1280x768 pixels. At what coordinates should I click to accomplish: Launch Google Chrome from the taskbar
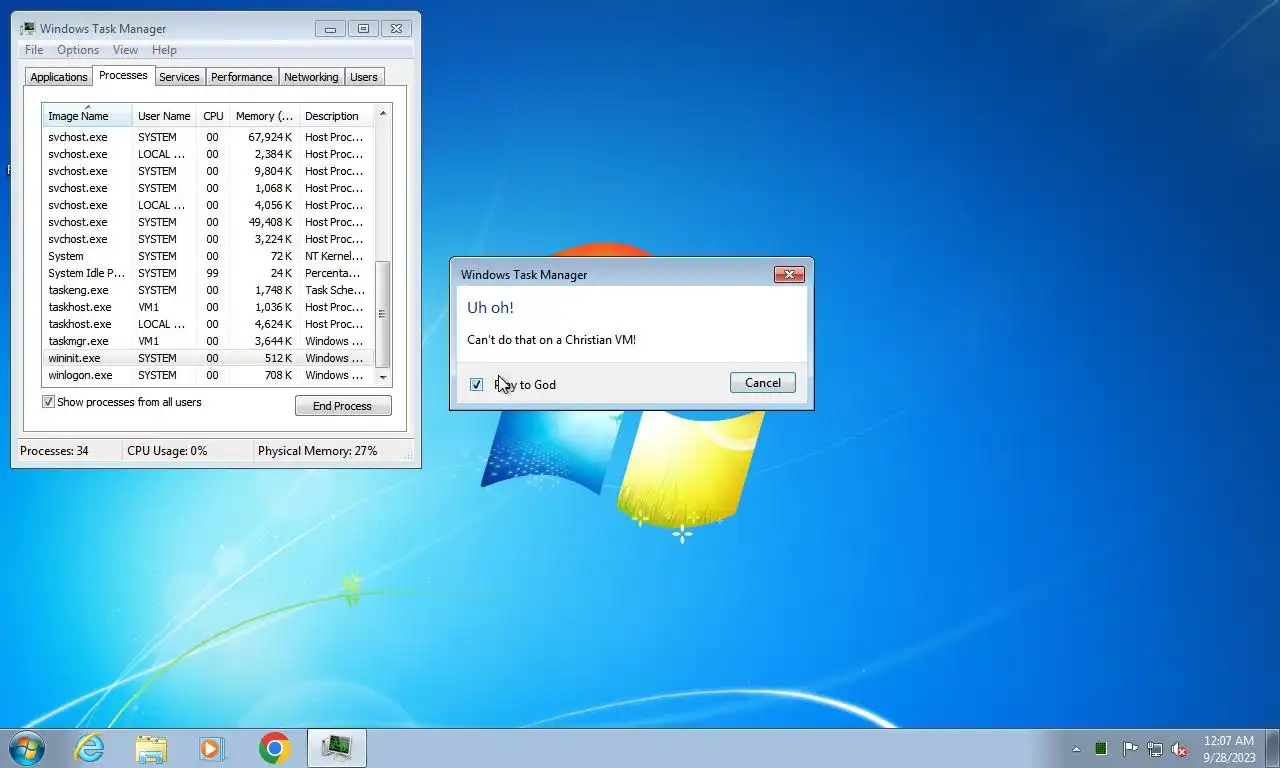coord(274,748)
